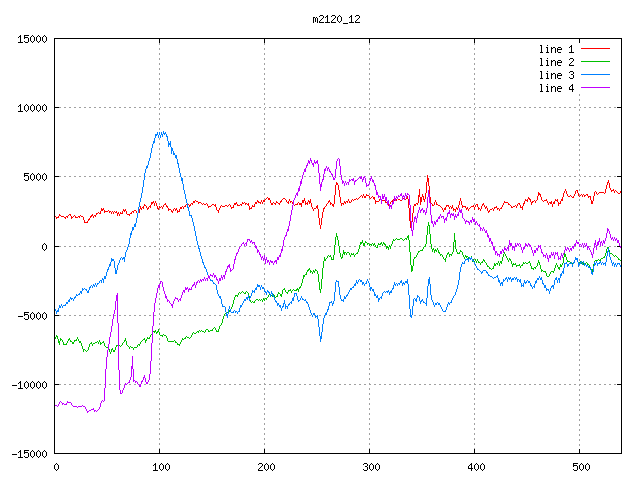
Task: Click the blue line 3 legend sample
Action: click(595, 75)
